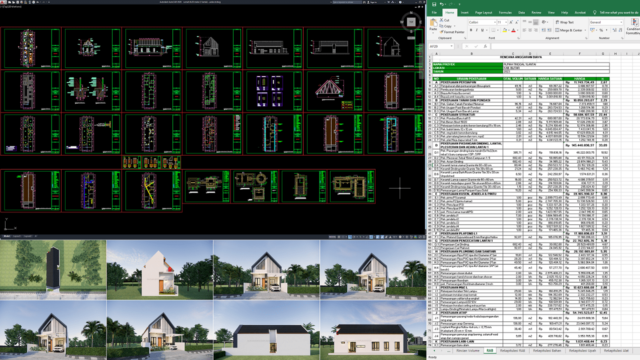Screen dimensions: 640x360
Task: Click the Cut scissors icon
Action: tap(441, 20)
